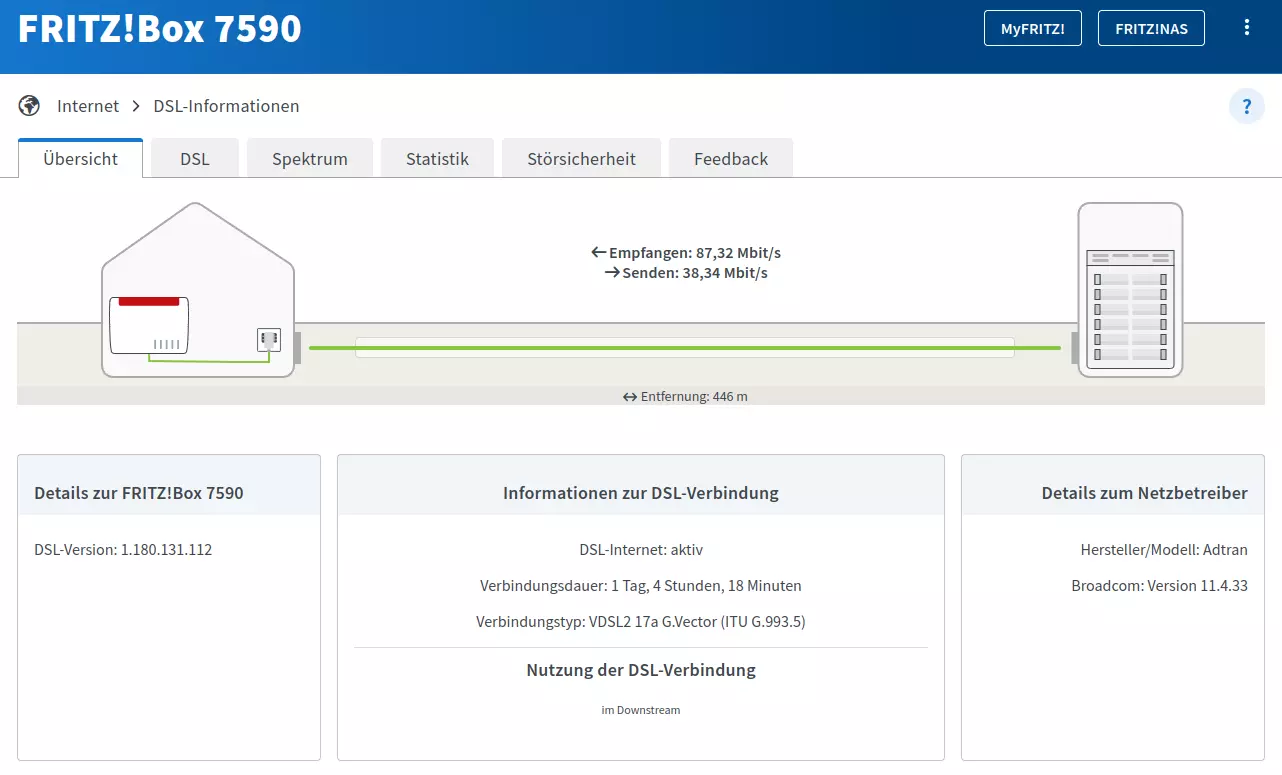This screenshot has height=775, width=1282.
Task: Click the Empfangen: 87,32 Mbit/s value
Action: click(x=686, y=253)
